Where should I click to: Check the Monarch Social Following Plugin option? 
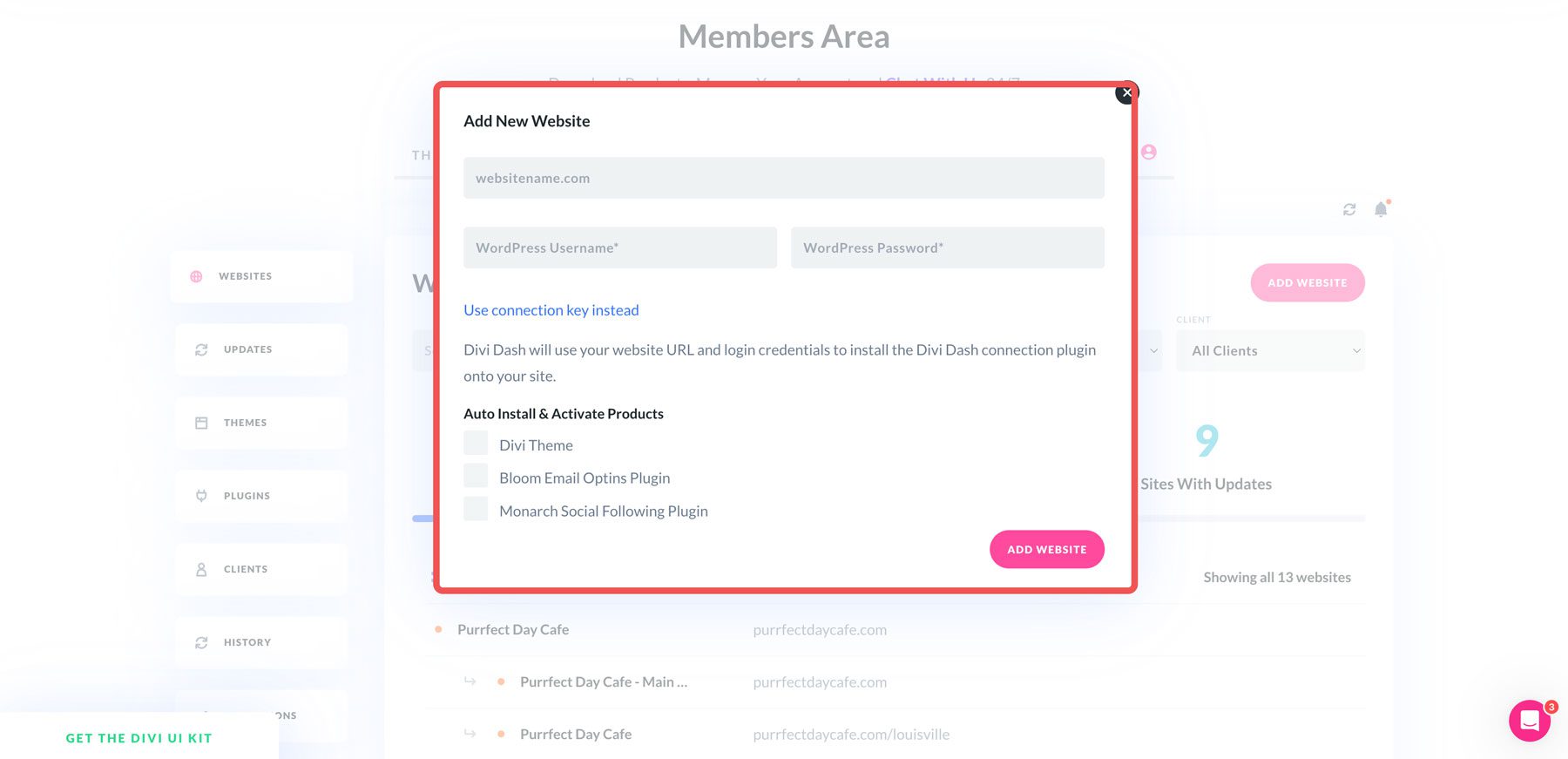point(476,508)
